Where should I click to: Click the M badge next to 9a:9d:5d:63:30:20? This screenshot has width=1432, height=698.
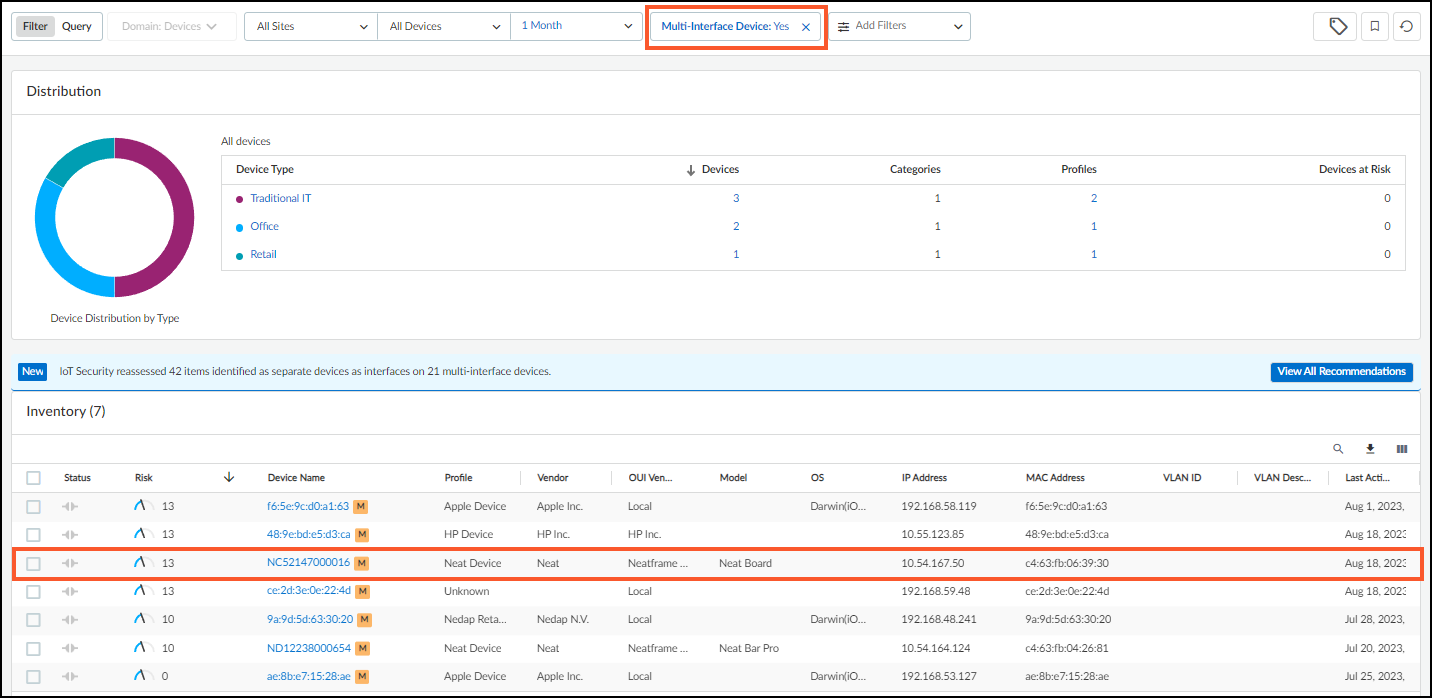[364, 619]
